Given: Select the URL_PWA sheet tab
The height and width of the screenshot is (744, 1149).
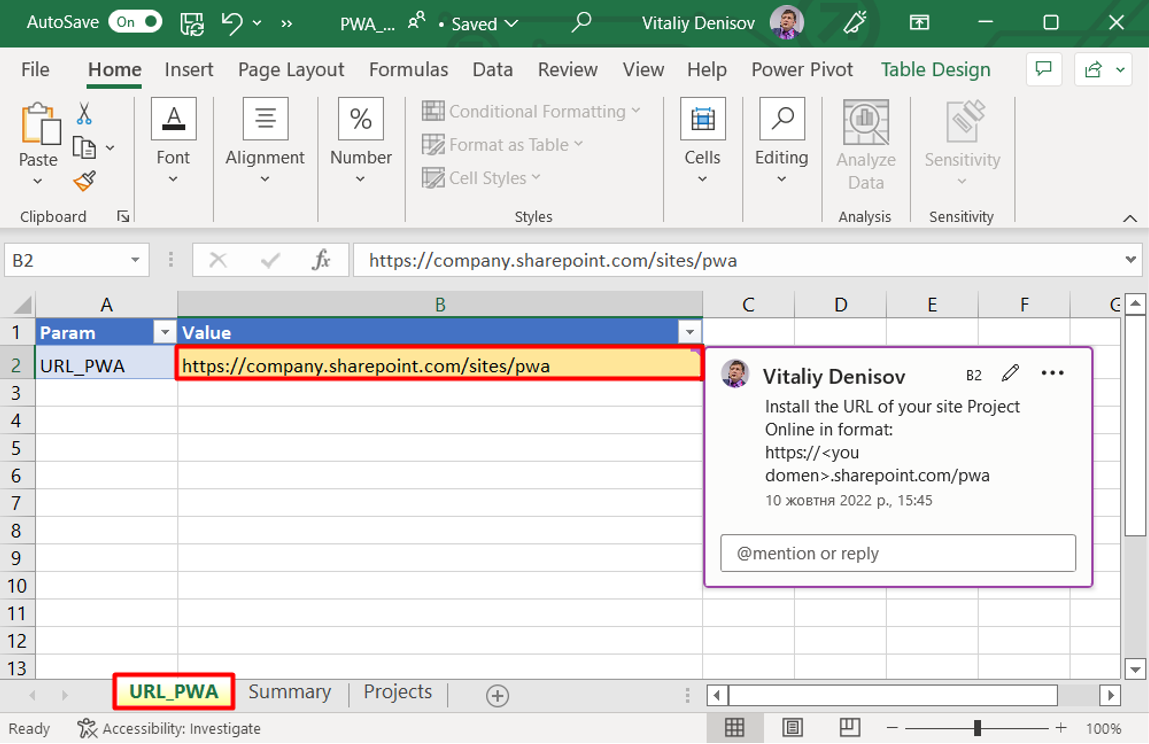Looking at the screenshot, I should click(x=174, y=691).
